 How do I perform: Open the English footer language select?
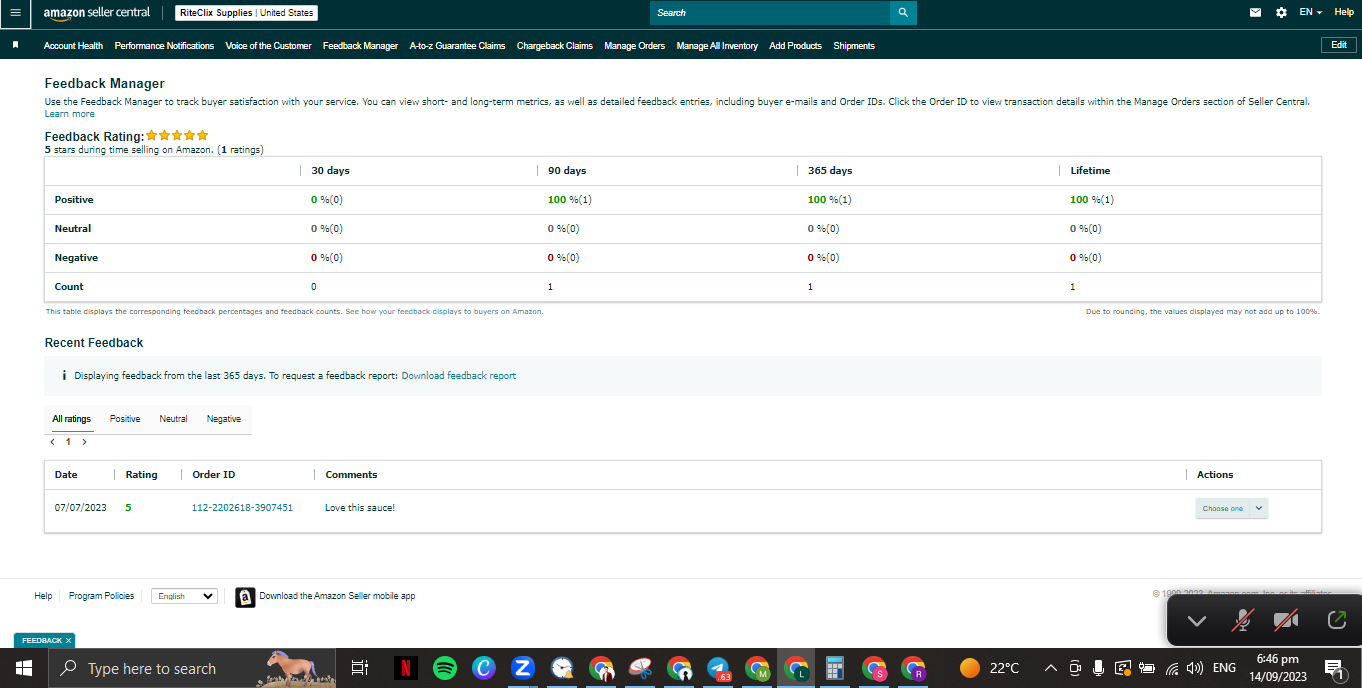tap(185, 596)
